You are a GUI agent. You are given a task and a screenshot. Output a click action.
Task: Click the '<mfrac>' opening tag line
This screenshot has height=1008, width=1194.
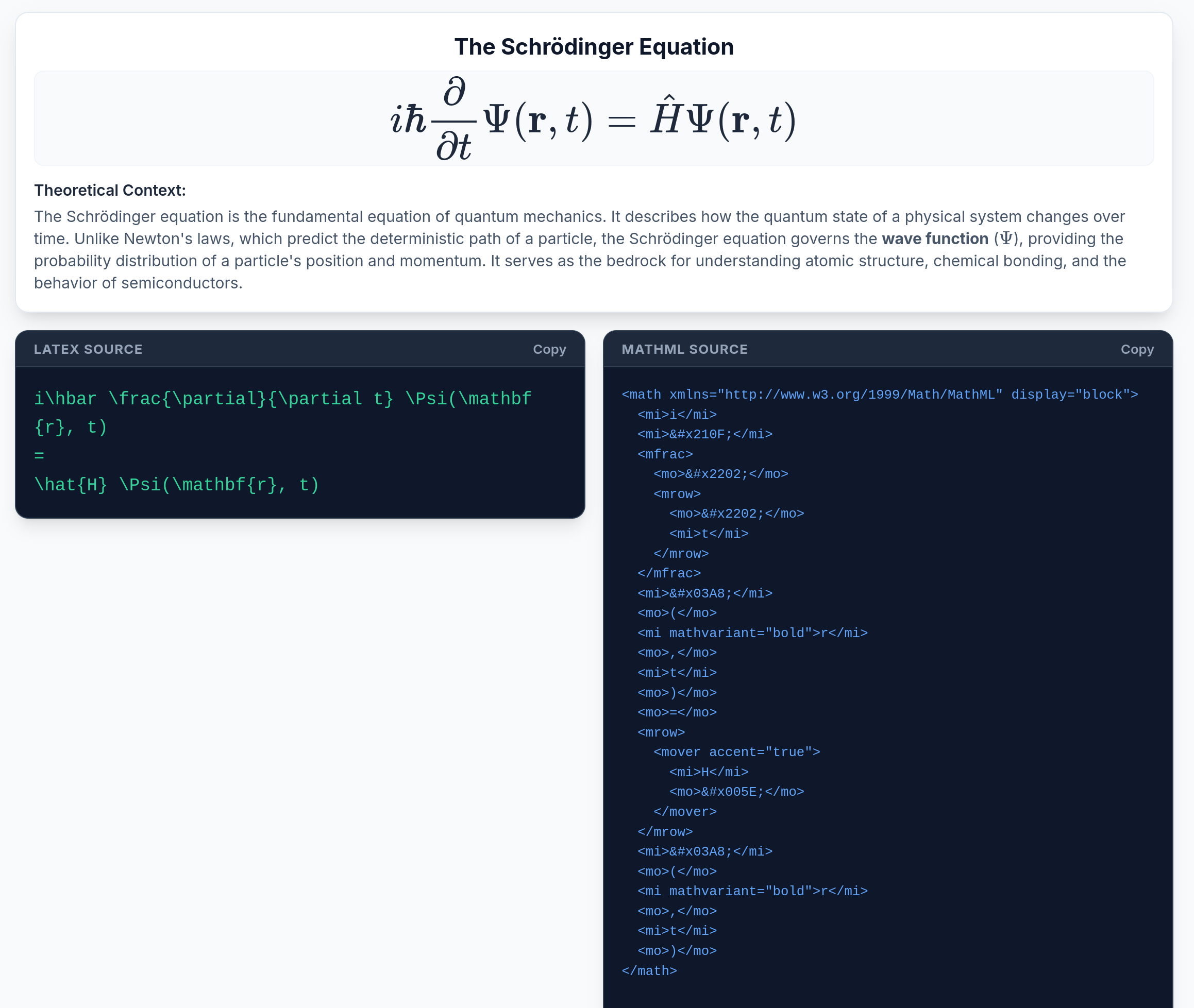pos(665,454)
